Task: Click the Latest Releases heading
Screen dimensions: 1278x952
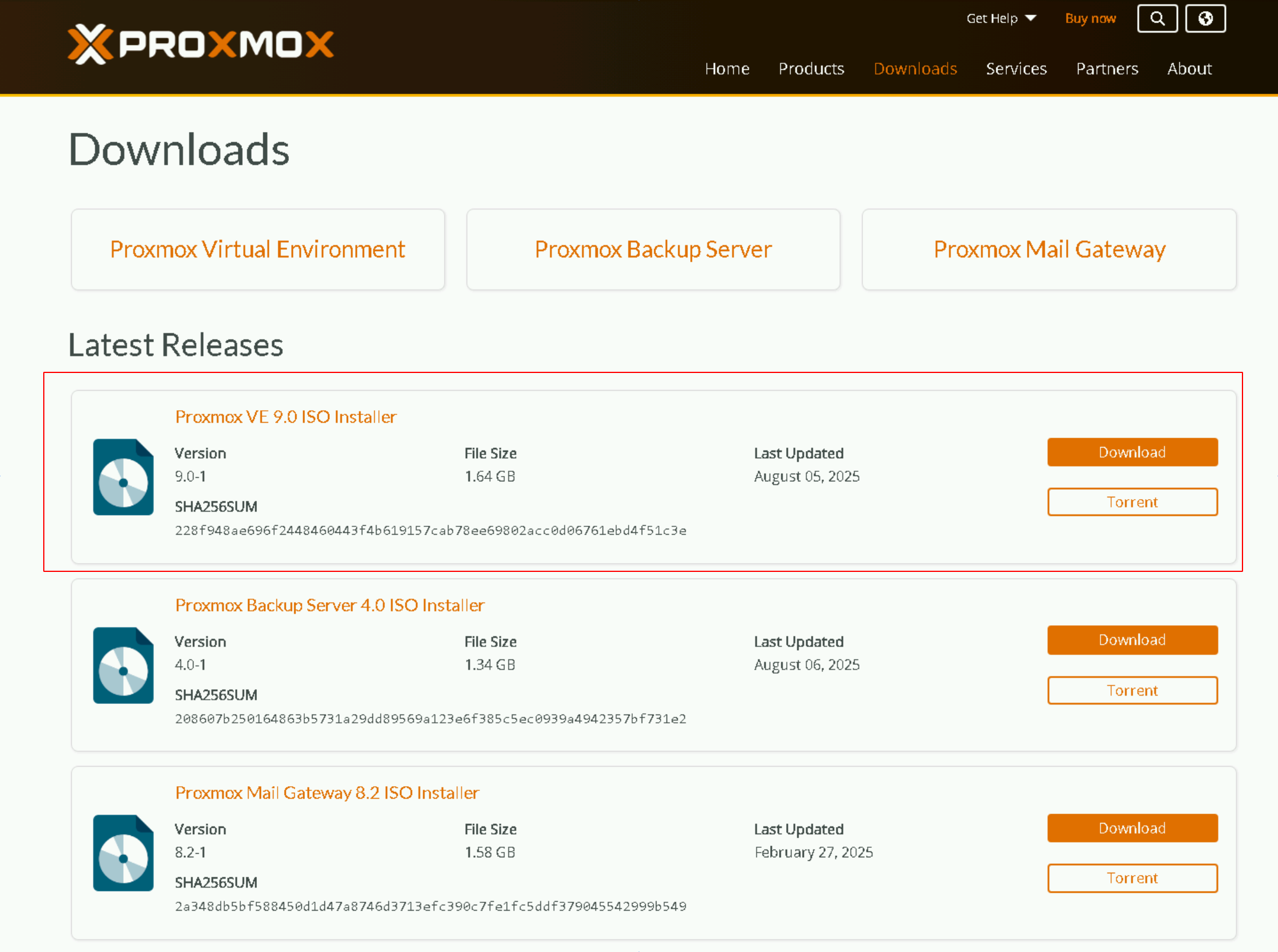Action: tap(176, 345)
